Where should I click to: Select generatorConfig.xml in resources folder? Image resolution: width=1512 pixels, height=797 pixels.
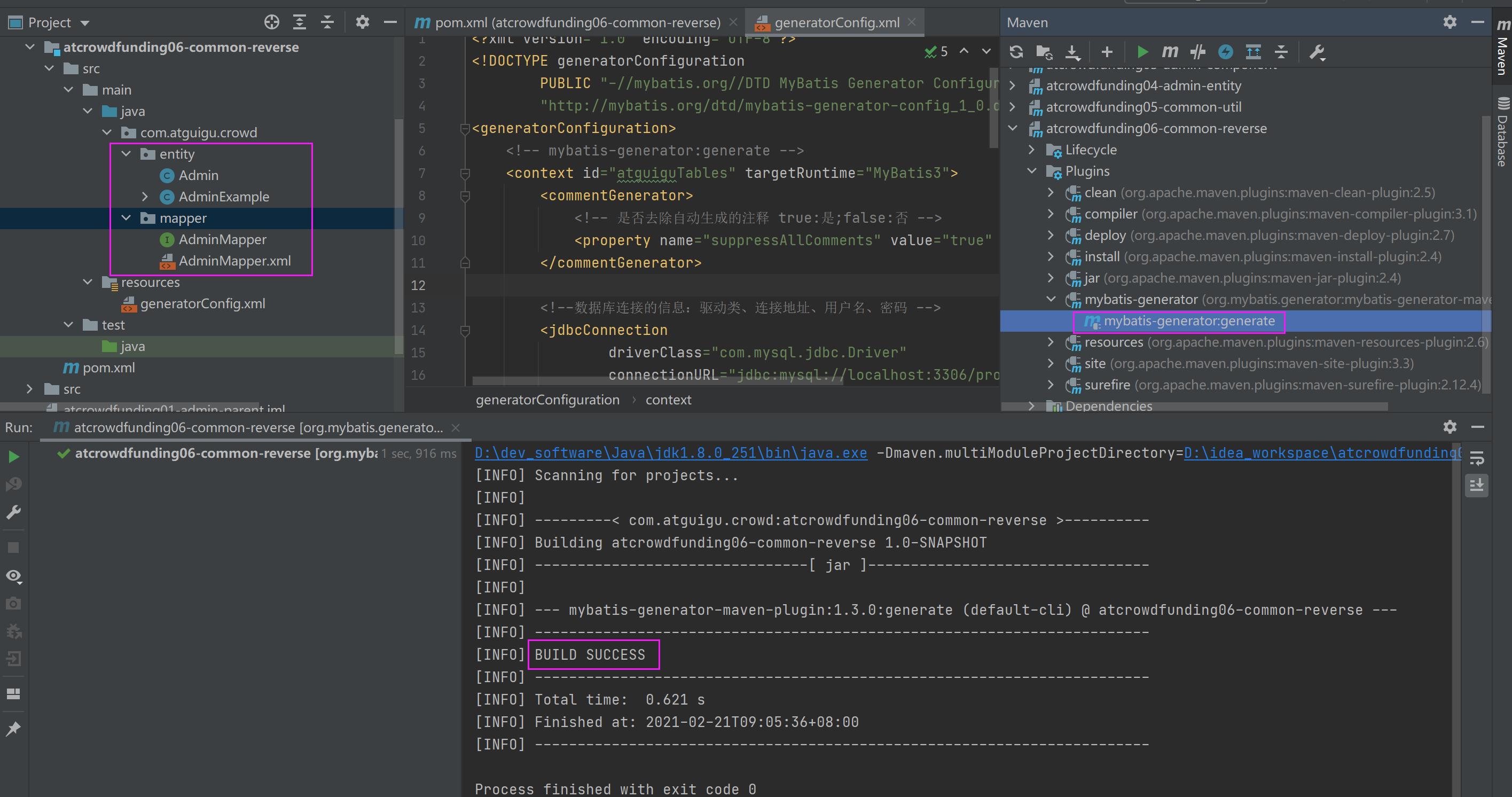pos(202,304)
